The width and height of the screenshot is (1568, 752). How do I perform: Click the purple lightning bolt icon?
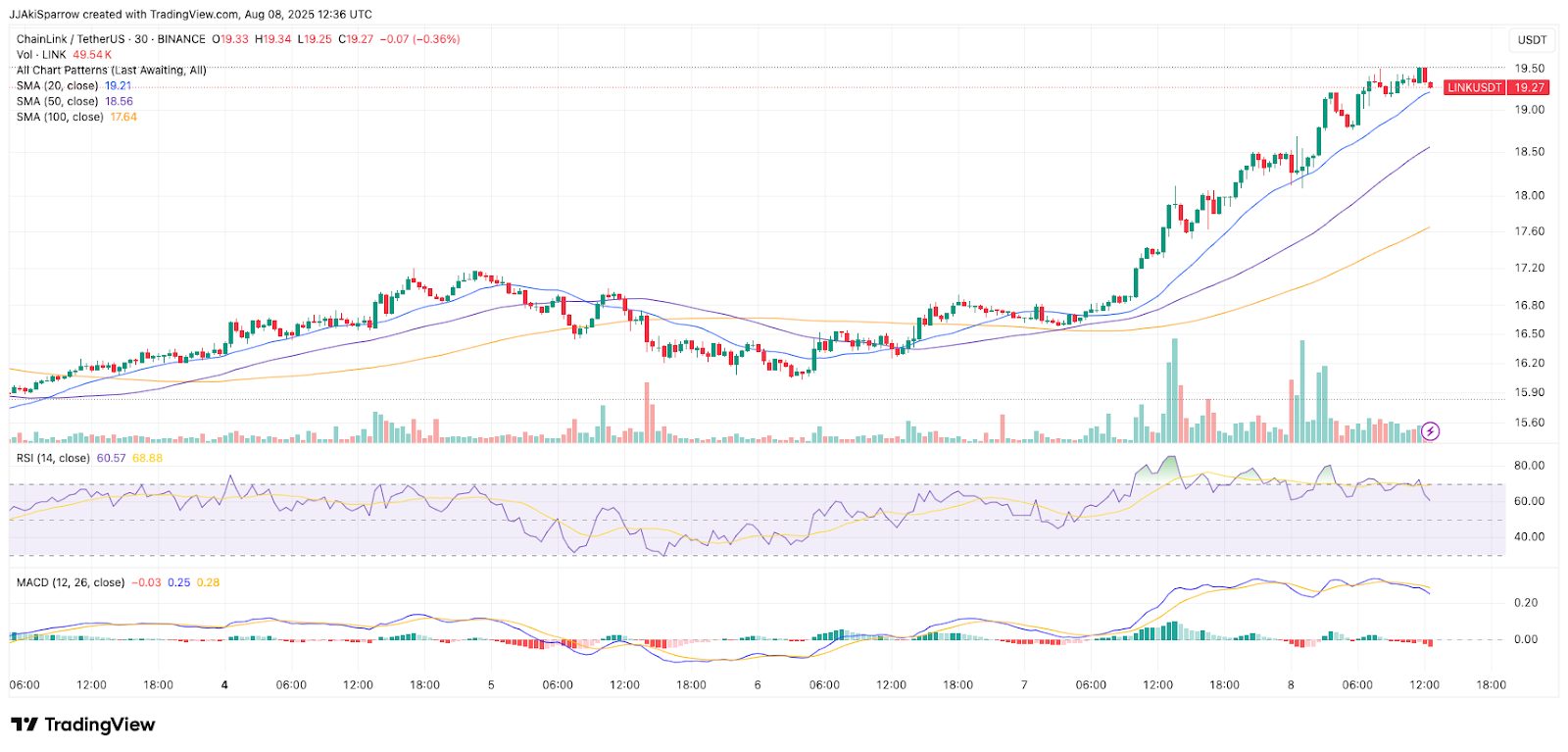(1430, 431)
